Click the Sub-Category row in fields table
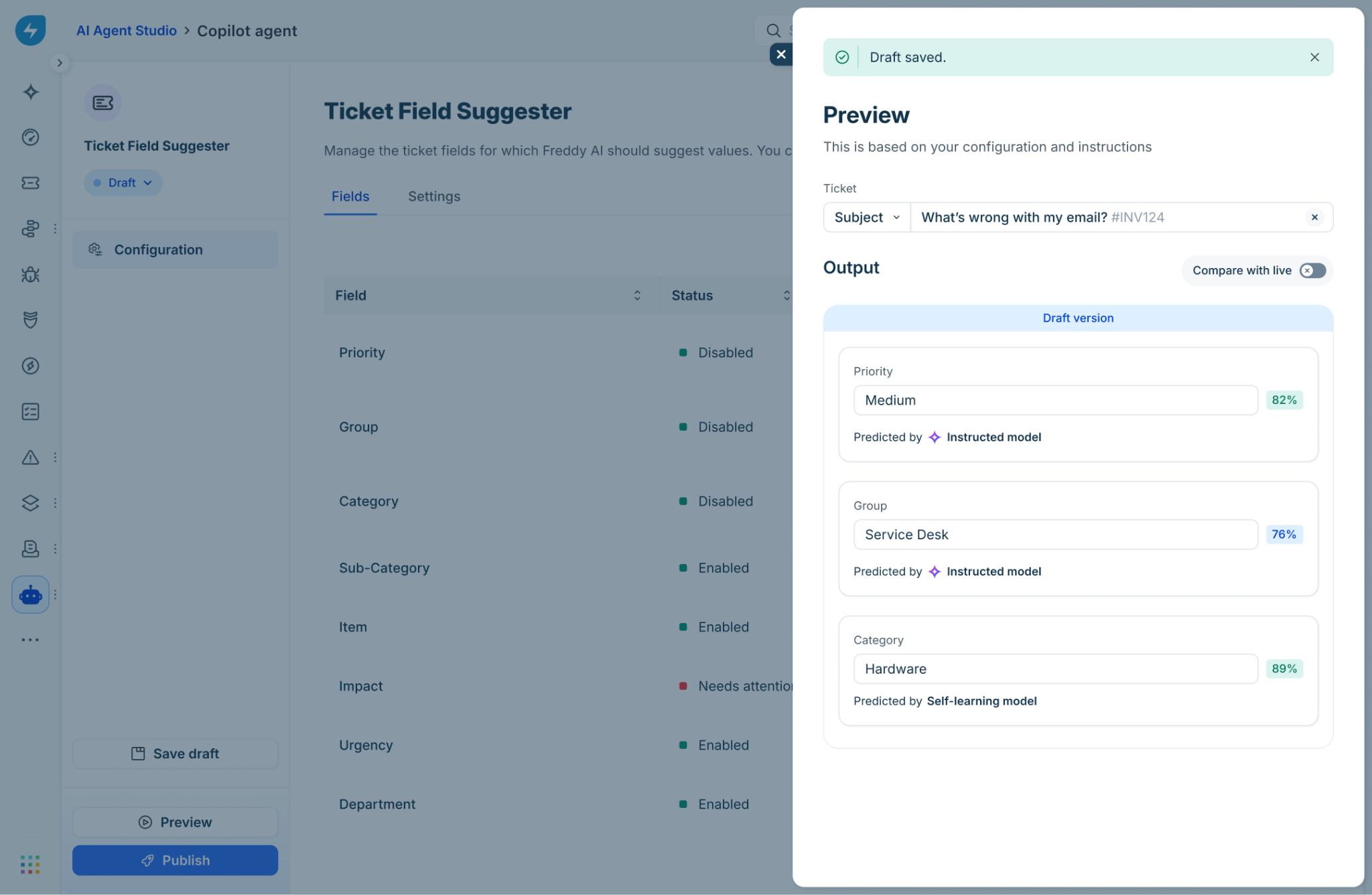Viewport: 1372px width, 895px height. tap(559, 568)
